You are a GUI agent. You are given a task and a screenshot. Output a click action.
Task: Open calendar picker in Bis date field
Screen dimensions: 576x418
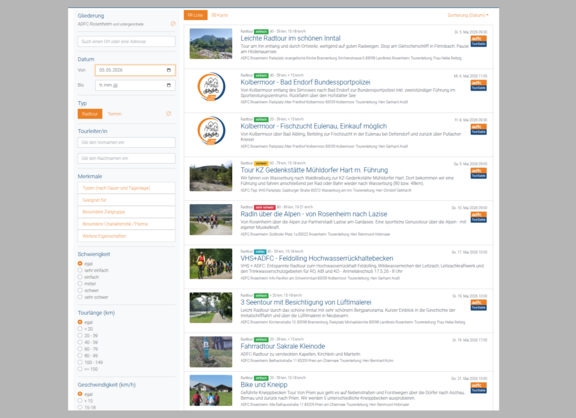[169, 85]
